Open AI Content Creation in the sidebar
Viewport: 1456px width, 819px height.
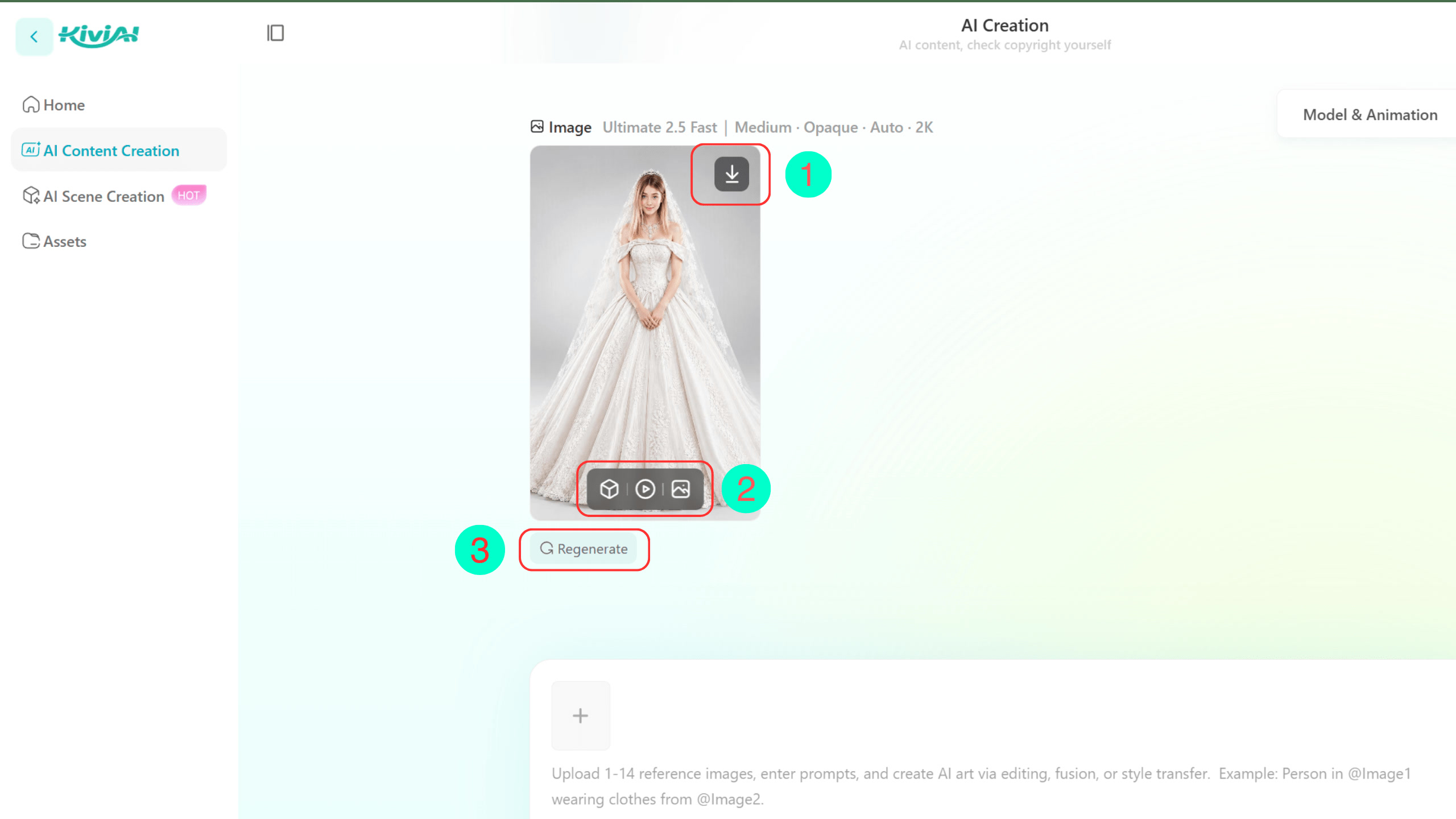118,150
